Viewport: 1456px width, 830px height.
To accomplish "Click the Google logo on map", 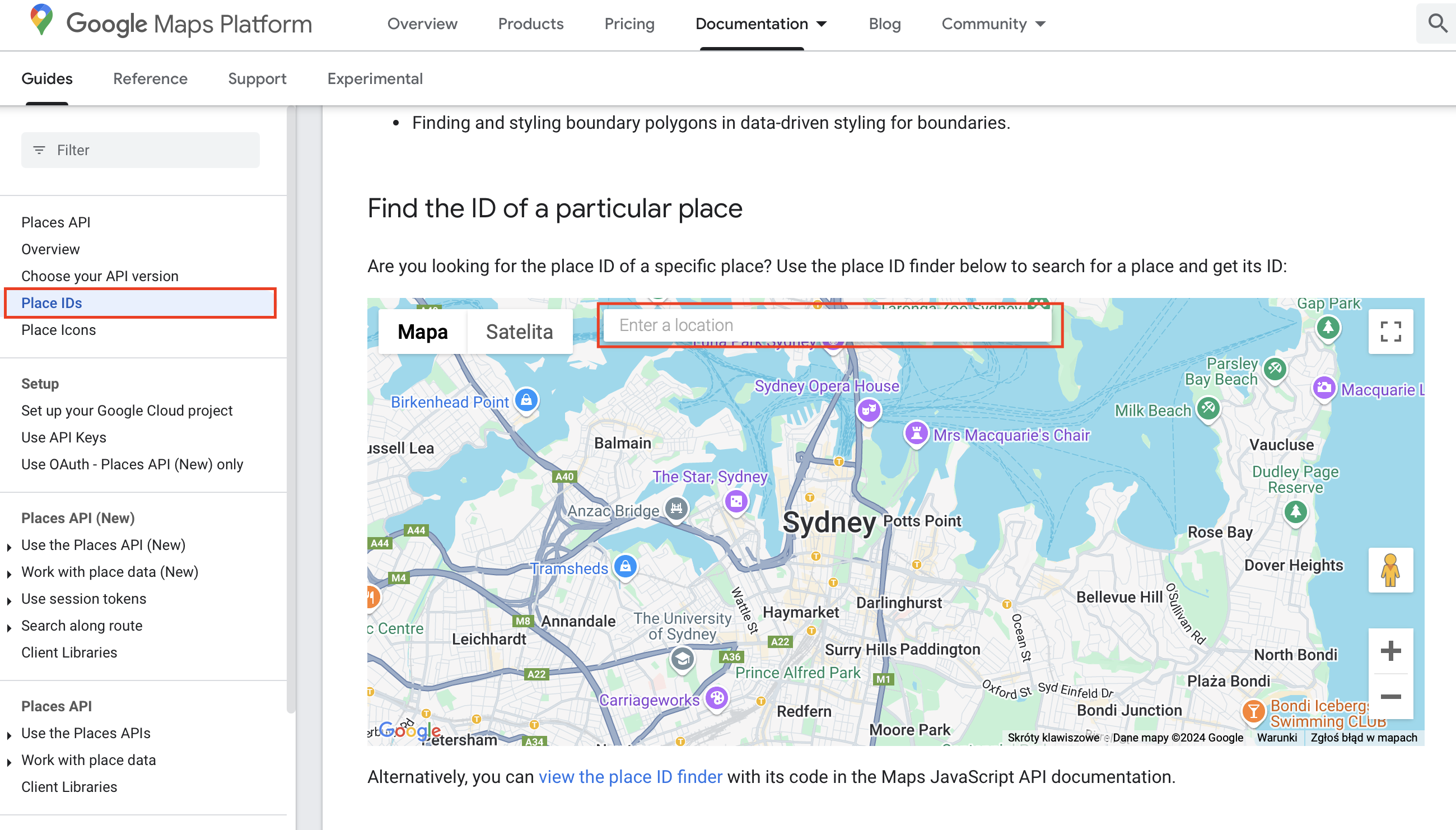I will point(410,730).
